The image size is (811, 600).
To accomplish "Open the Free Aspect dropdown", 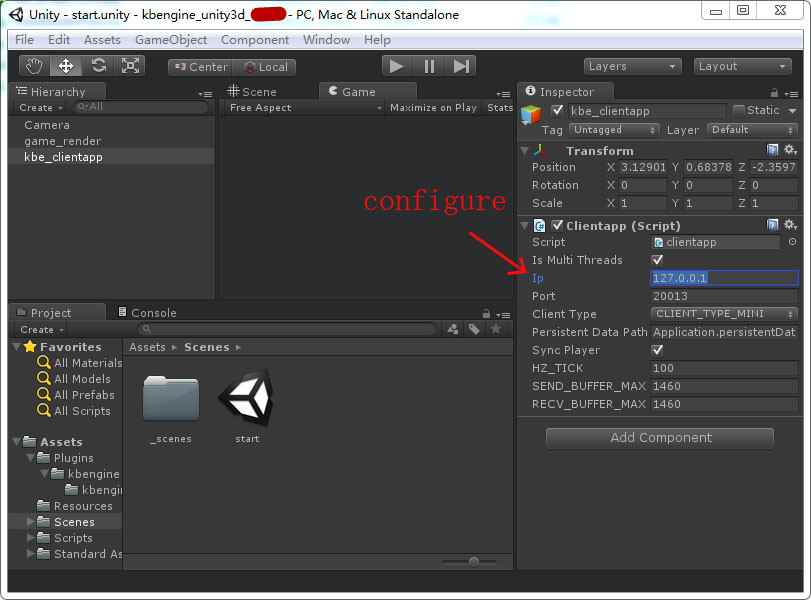I will (x=304, y=108).
